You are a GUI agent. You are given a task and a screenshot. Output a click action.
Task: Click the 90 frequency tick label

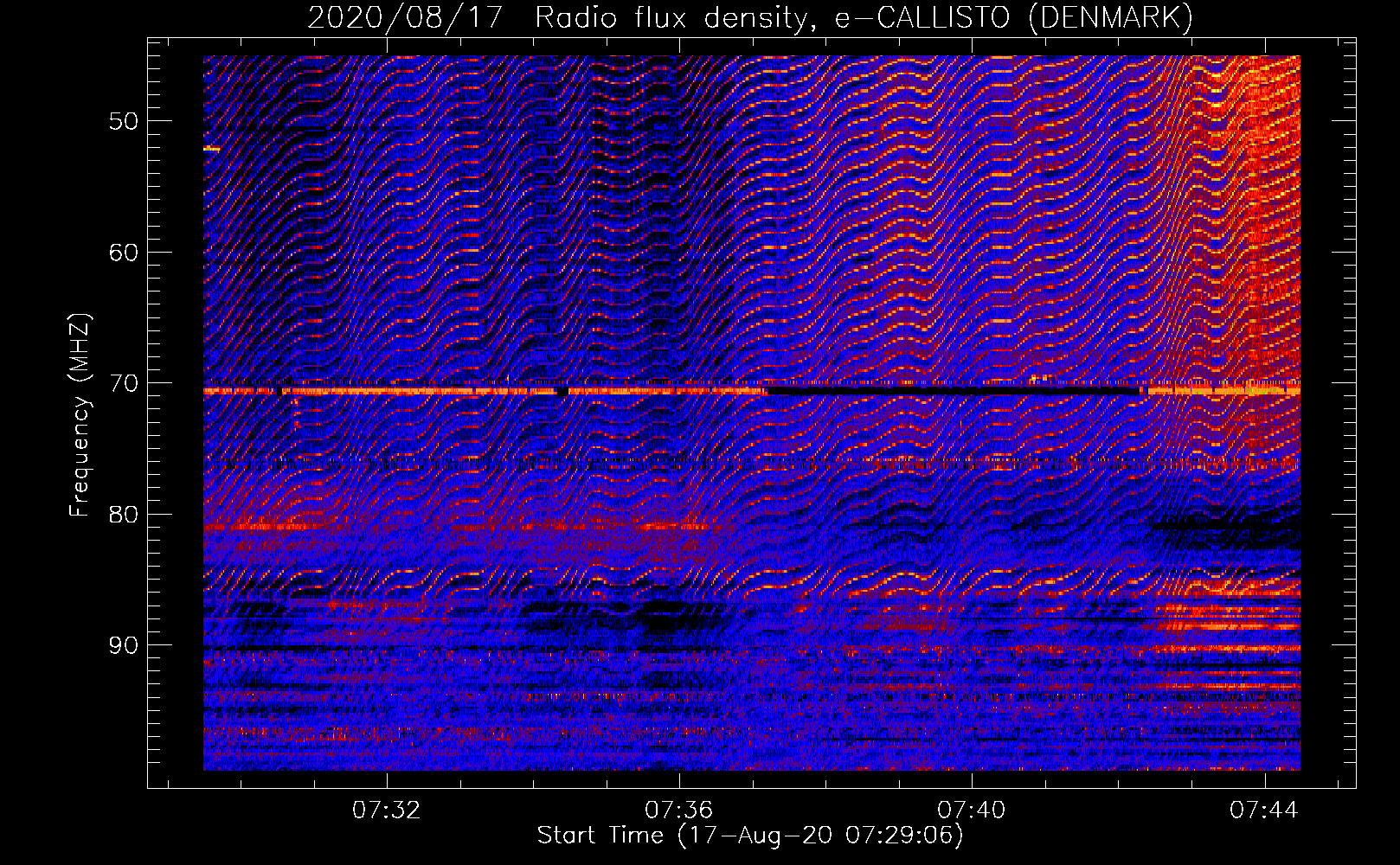coord(124,645)
